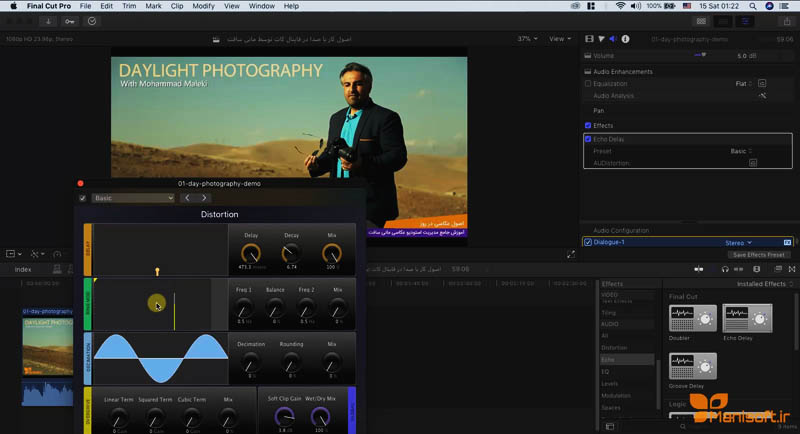The width and height of the screenshot is (800, 434).
Task: Select the Distortion effects category
Action: coord(614,348)
